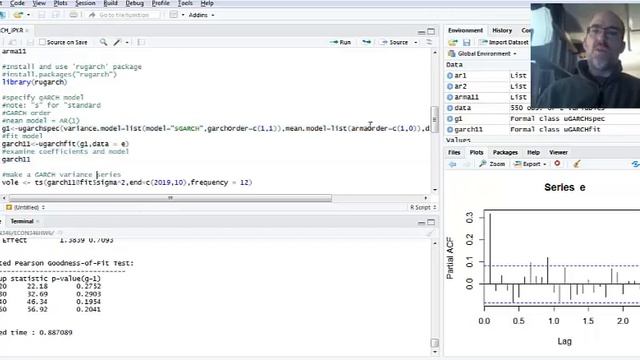Switch to the Plots tab
Screen dimensions: 640x360
click(476, 152)
